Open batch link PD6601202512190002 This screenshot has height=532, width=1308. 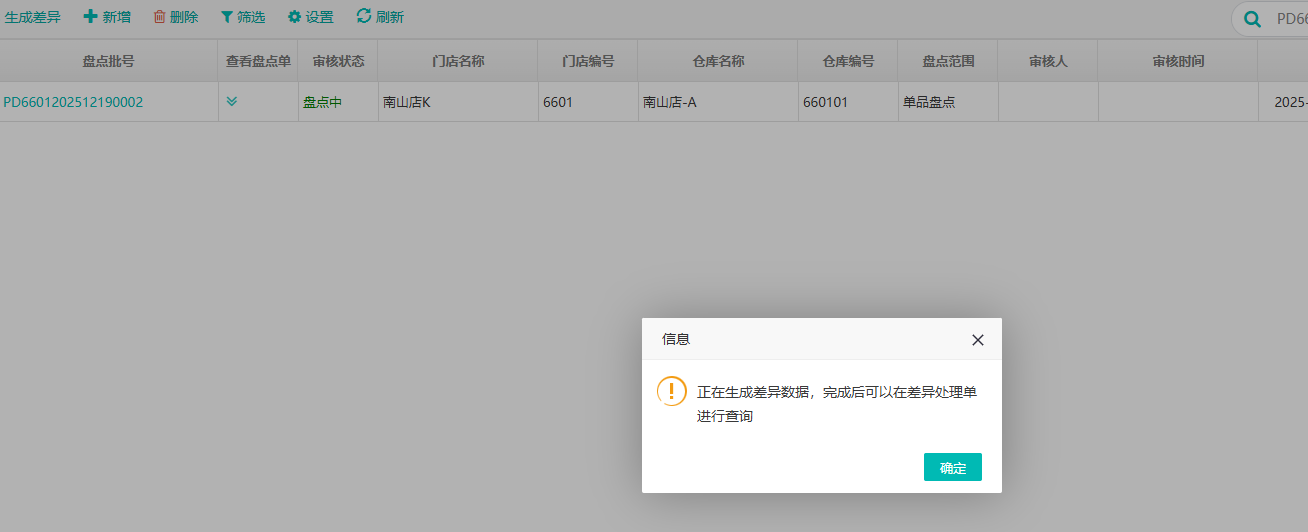click(x=73, y=102)
